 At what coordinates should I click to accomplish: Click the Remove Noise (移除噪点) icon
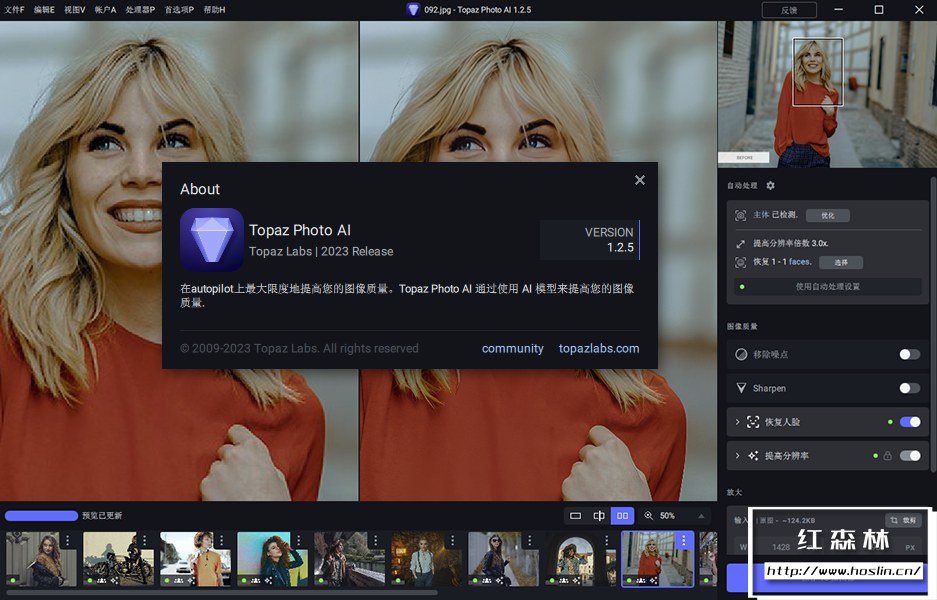741,354
